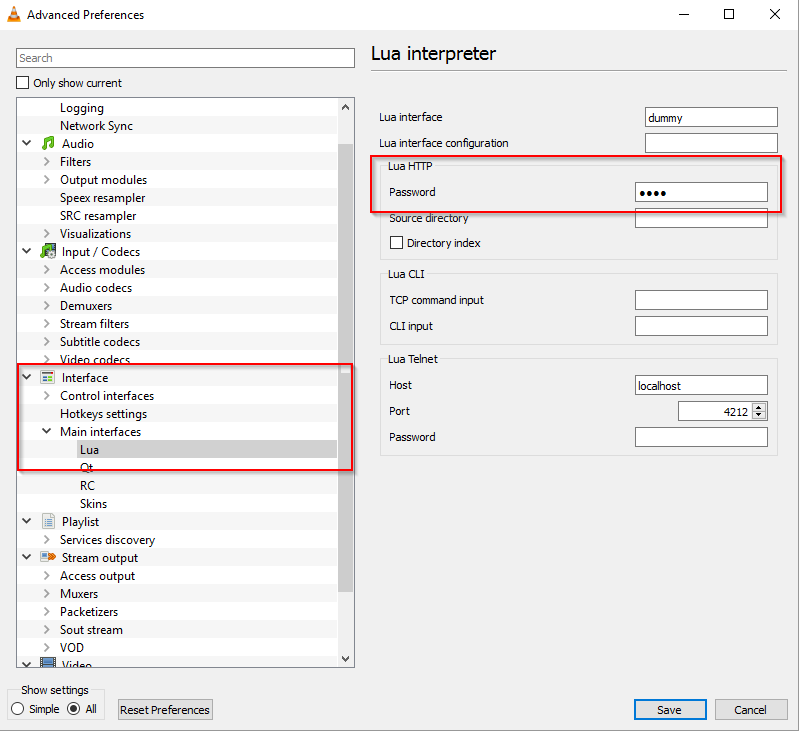This screenshot has width=799, height=731.
Task: Select Subtitle codecs tree item
Action: [100, 342]
